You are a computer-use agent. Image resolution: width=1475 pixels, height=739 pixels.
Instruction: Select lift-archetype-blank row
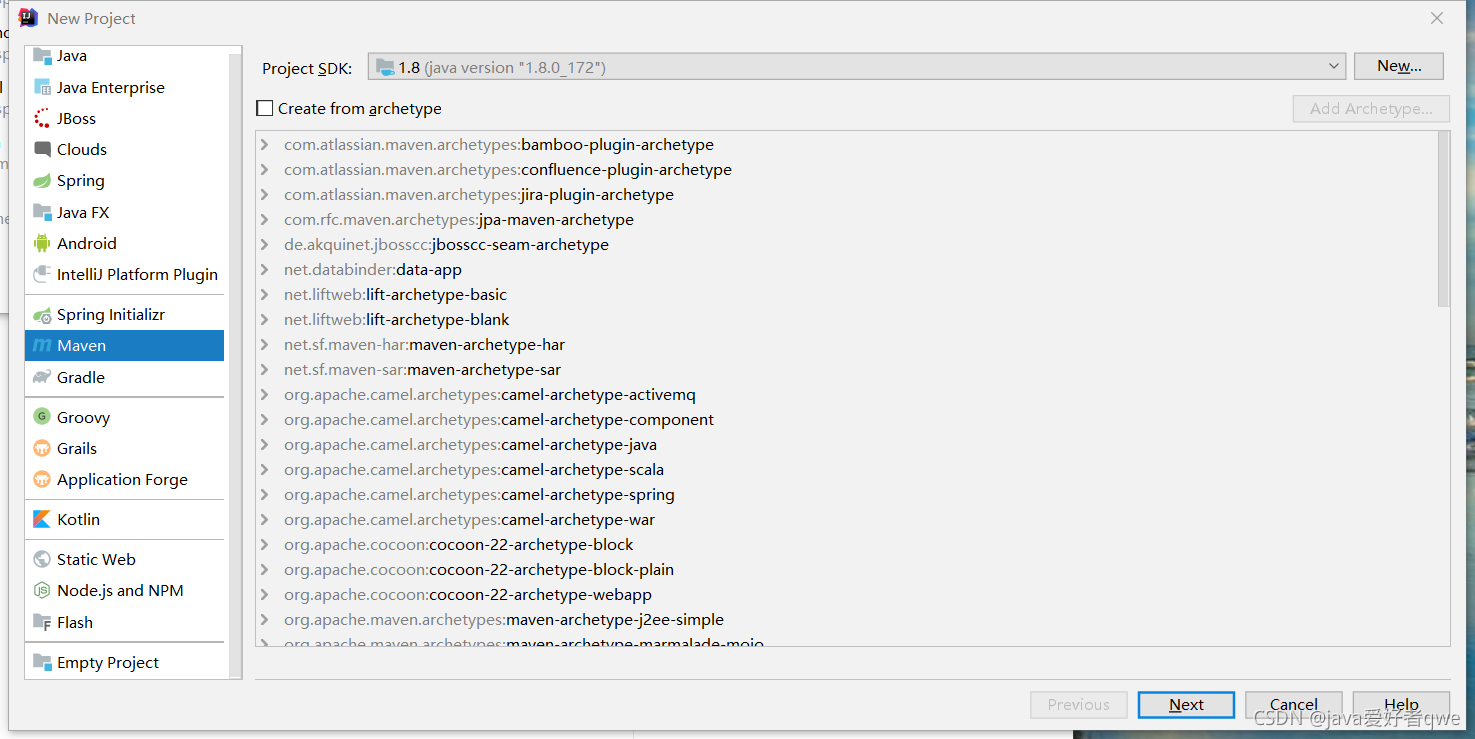pos(846,320)
